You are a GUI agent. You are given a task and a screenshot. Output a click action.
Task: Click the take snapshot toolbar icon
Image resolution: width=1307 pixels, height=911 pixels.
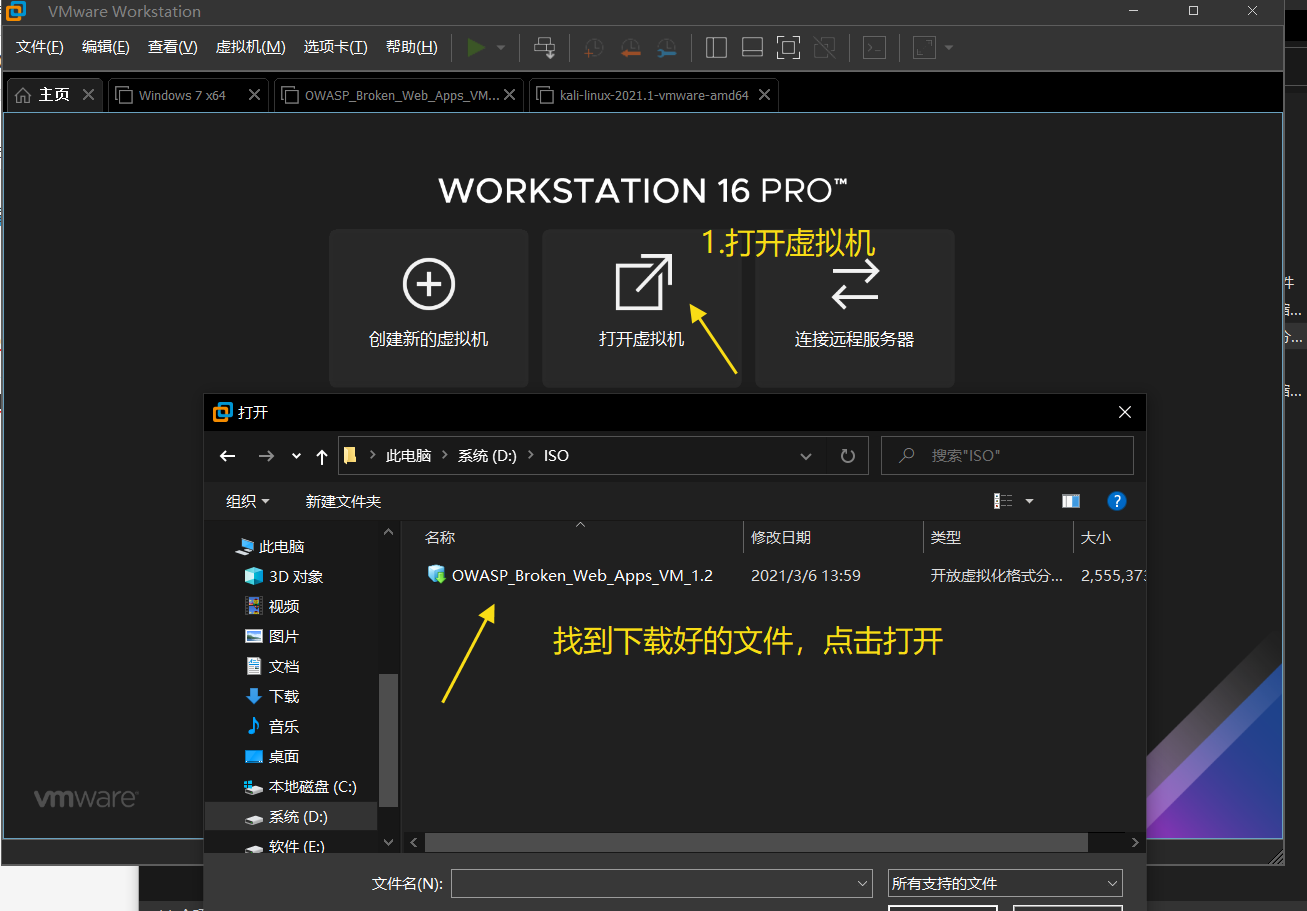[594, 47]
